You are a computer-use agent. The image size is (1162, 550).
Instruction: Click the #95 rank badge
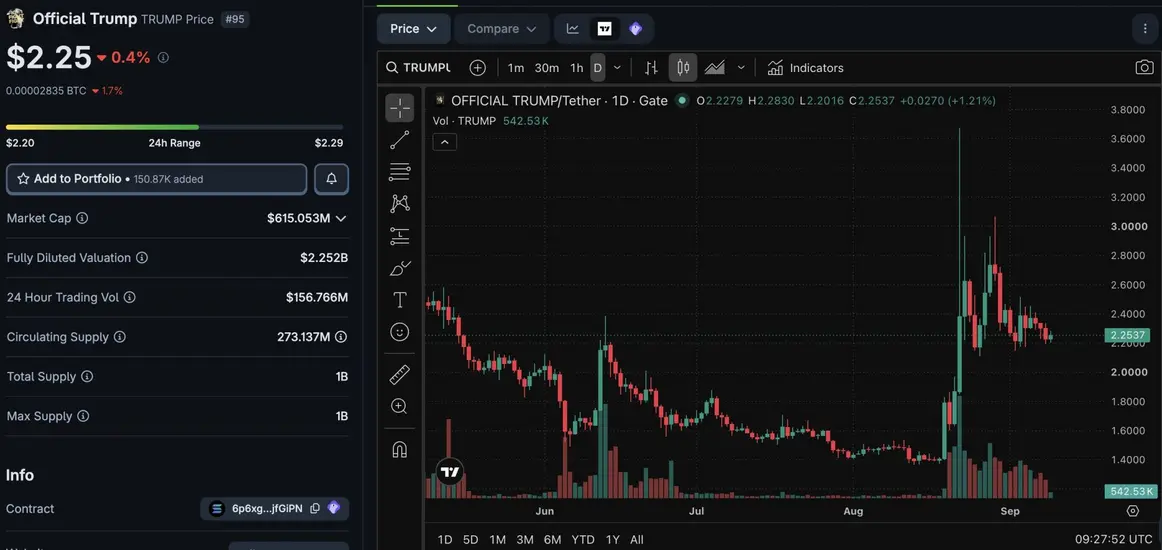click(x=235, y=19)
